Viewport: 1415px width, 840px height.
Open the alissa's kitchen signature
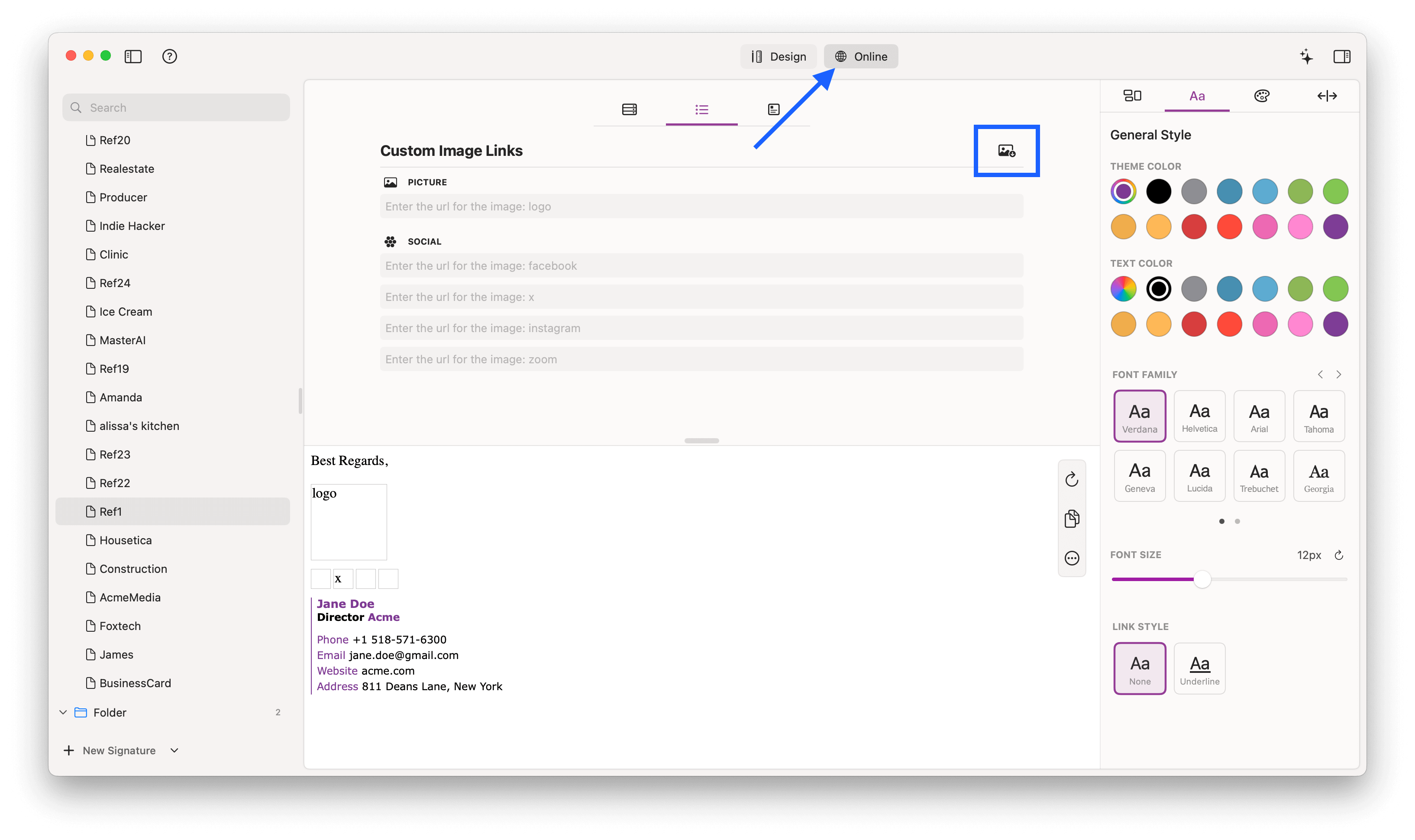(x=173, y=426)
